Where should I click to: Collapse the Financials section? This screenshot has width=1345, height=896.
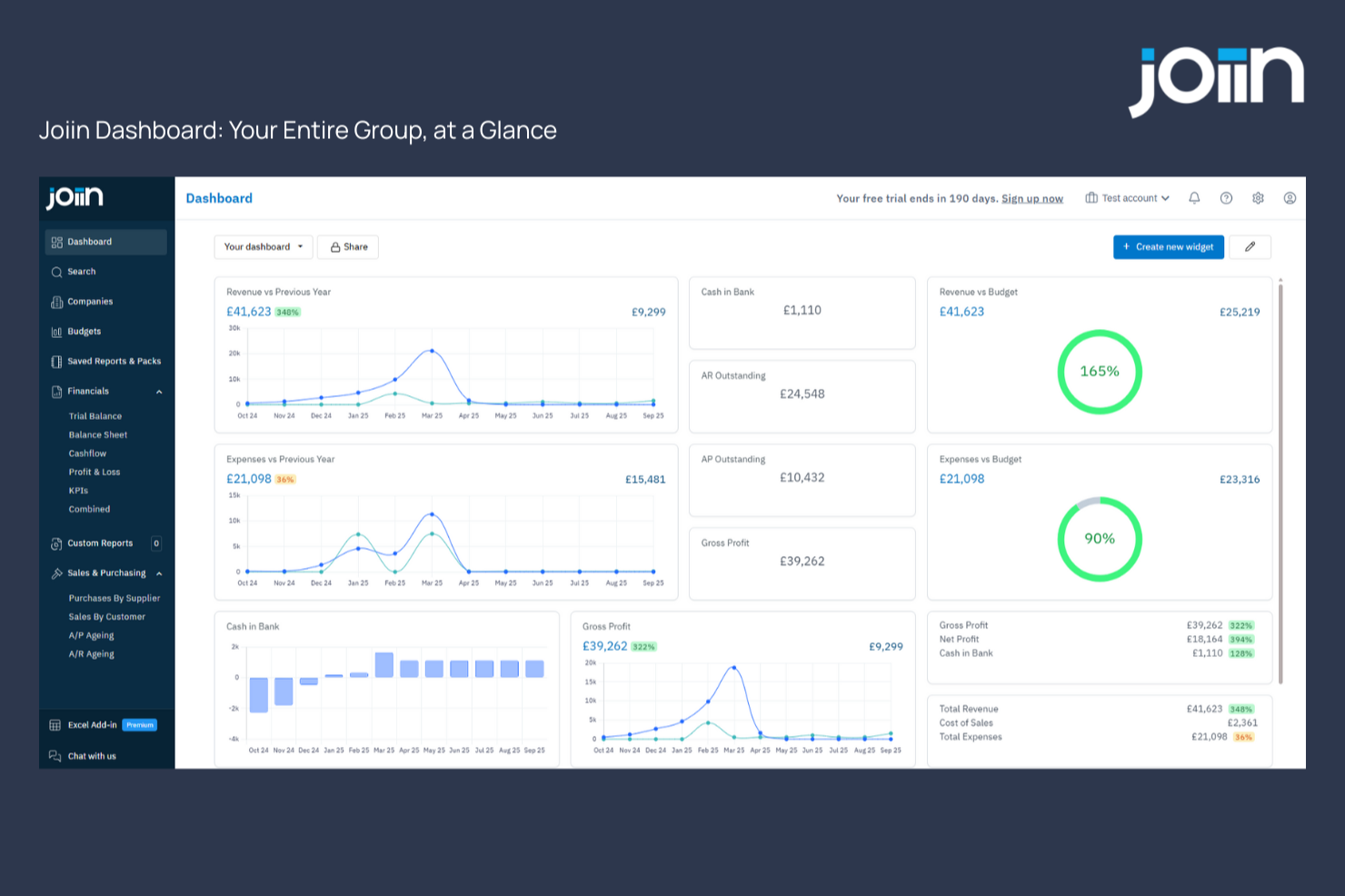[159, 391]
